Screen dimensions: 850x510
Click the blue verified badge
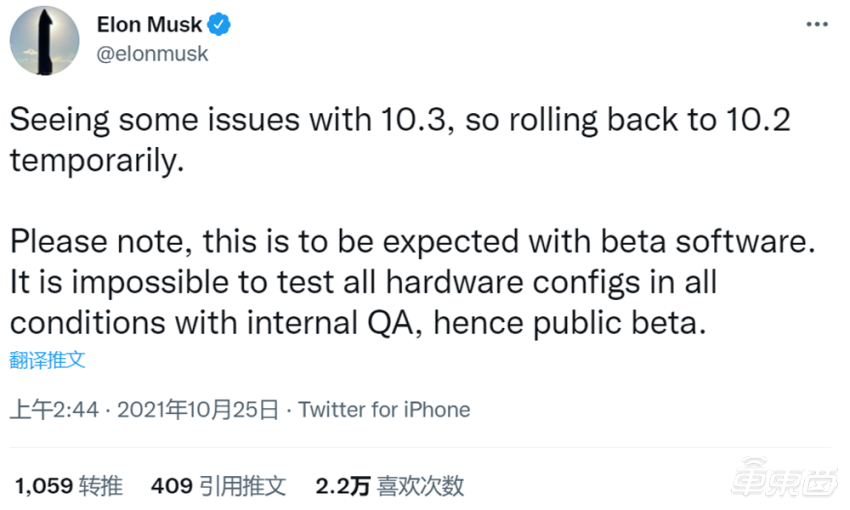pyautogui.click(x=220, y=25)
